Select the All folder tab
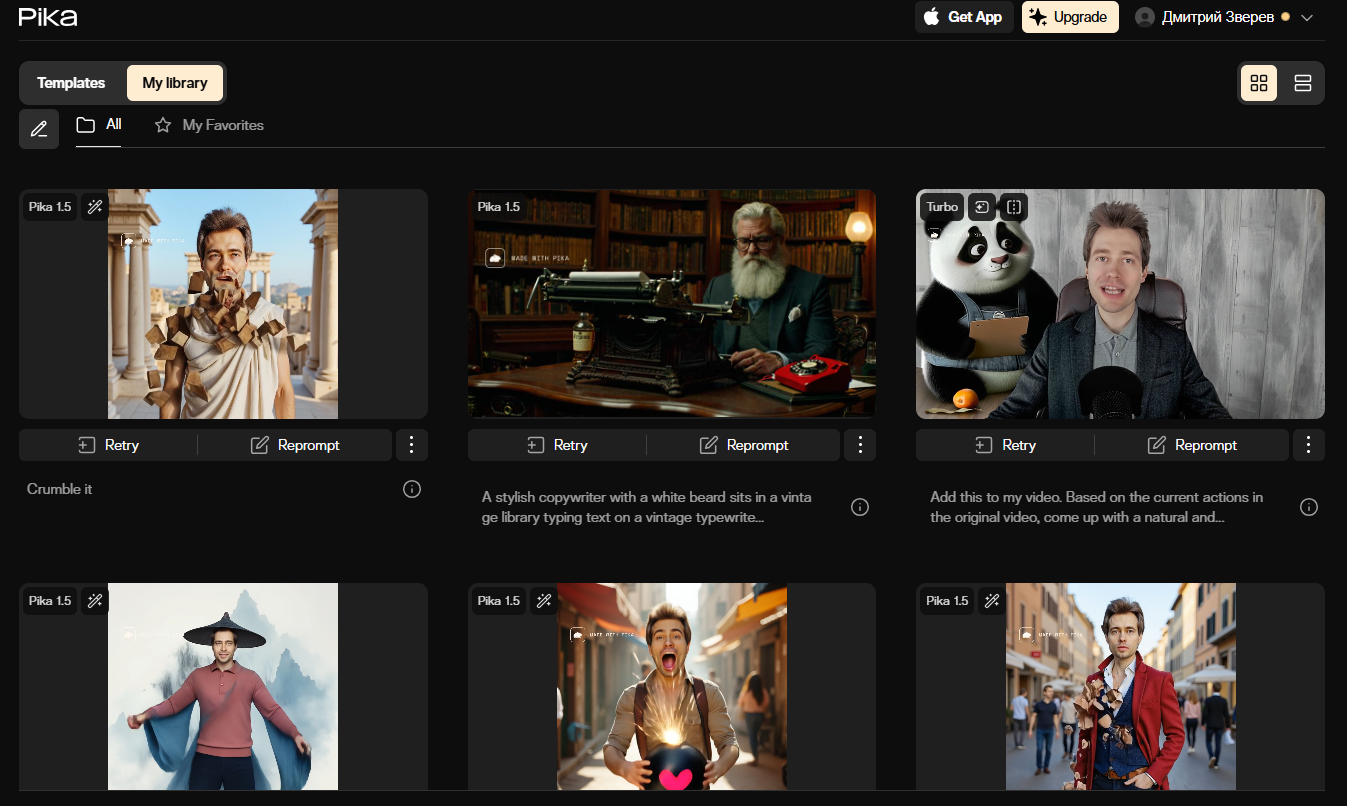Image resolution: width=1347 pixels, height=806 pixels. pos(100,125)
